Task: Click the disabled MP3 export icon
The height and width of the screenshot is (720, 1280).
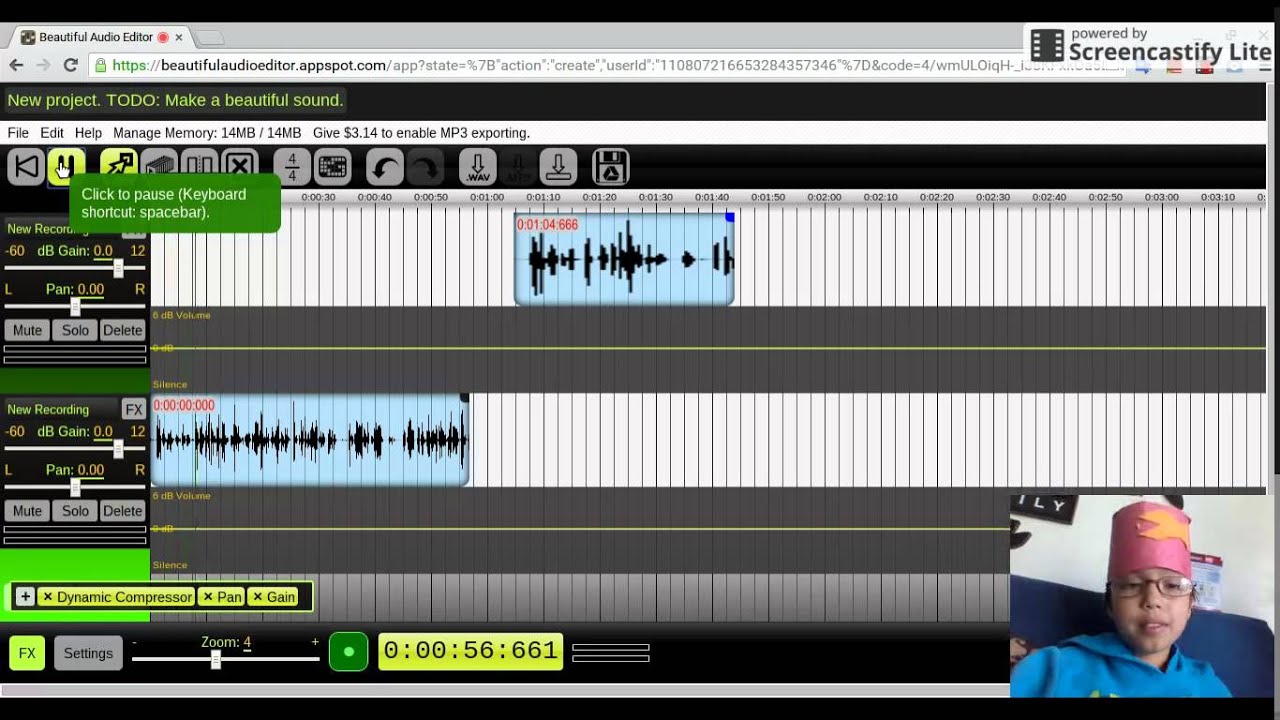Action: pos(518,167)
